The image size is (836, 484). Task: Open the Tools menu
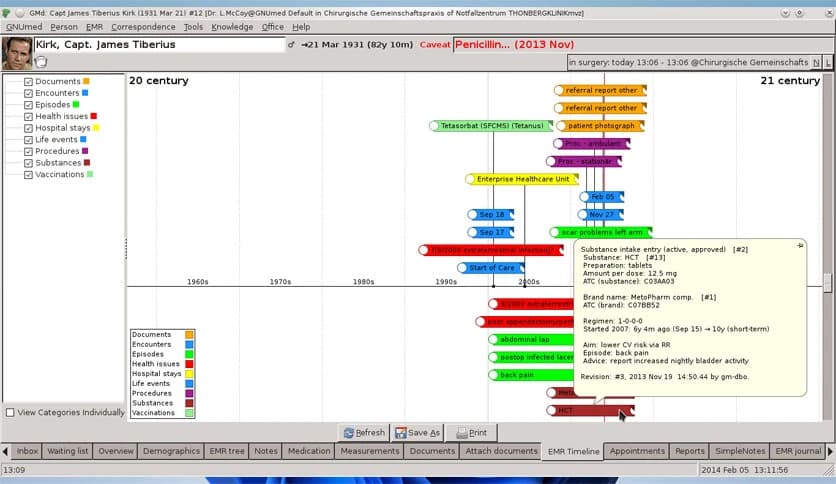pyautogui.click(x=193, y=27)
